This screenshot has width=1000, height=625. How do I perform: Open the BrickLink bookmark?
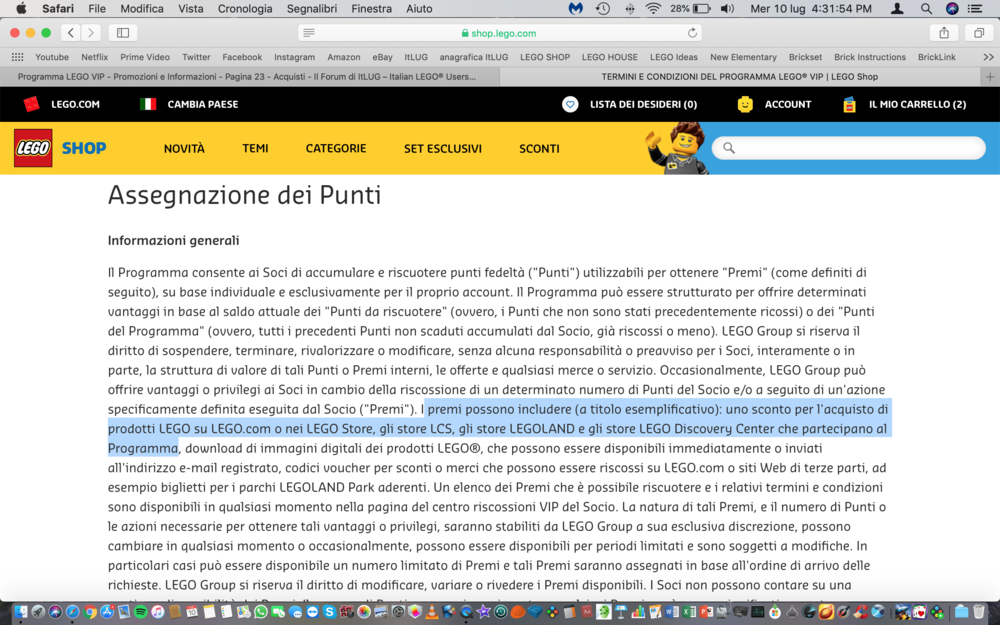937,57
